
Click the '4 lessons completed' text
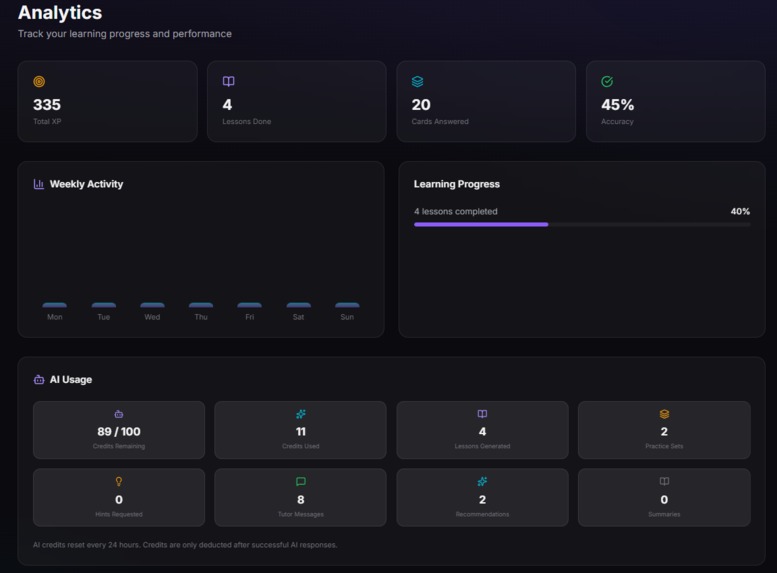pos(456,212)
